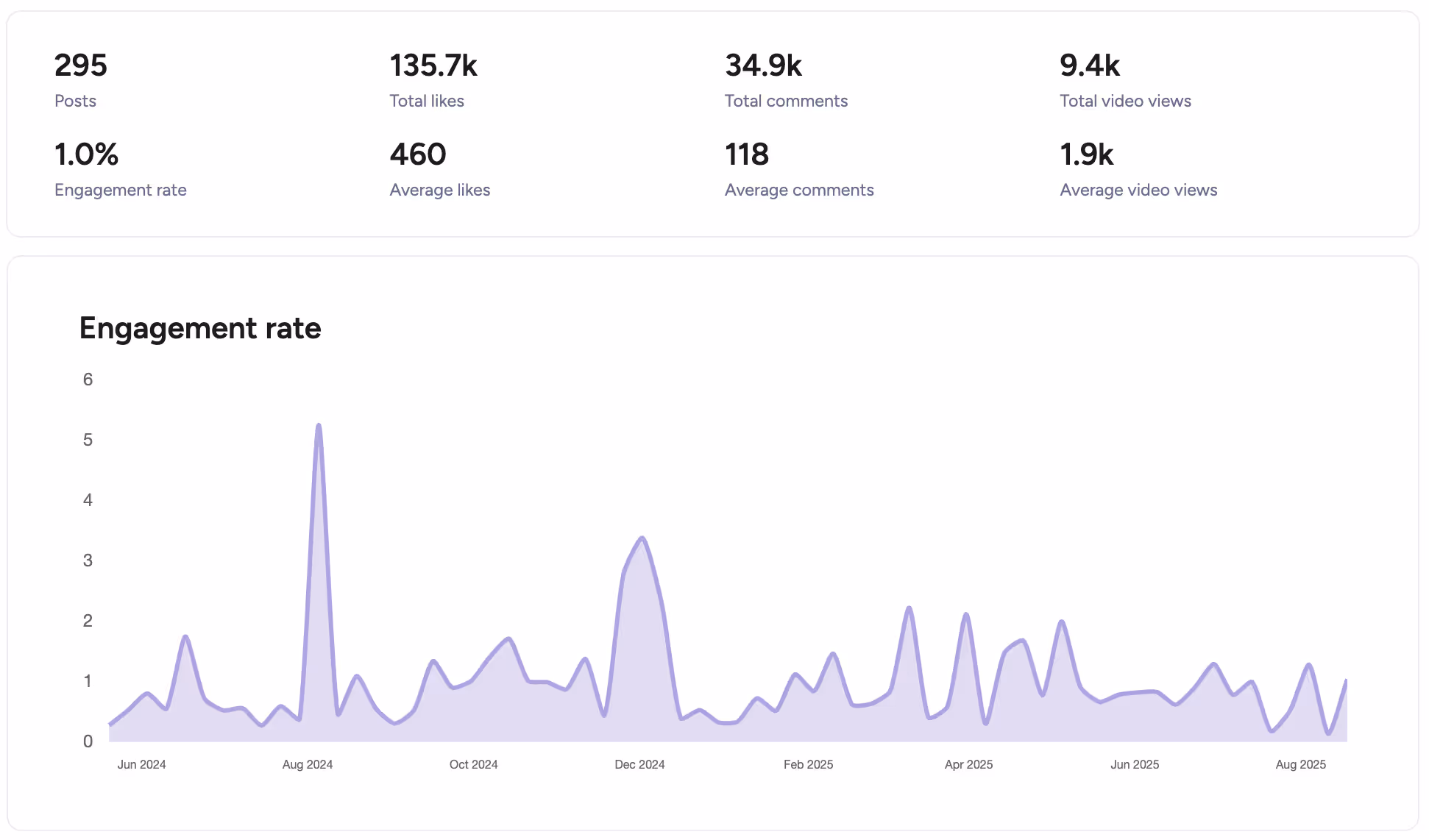
Task: Click the y-axis label 6
Action: click(88, 380)
